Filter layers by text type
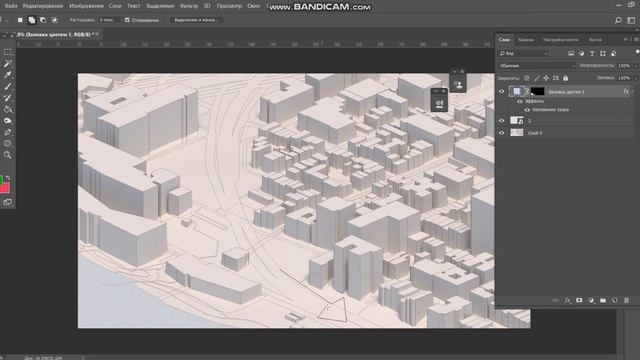 [592, 53]
